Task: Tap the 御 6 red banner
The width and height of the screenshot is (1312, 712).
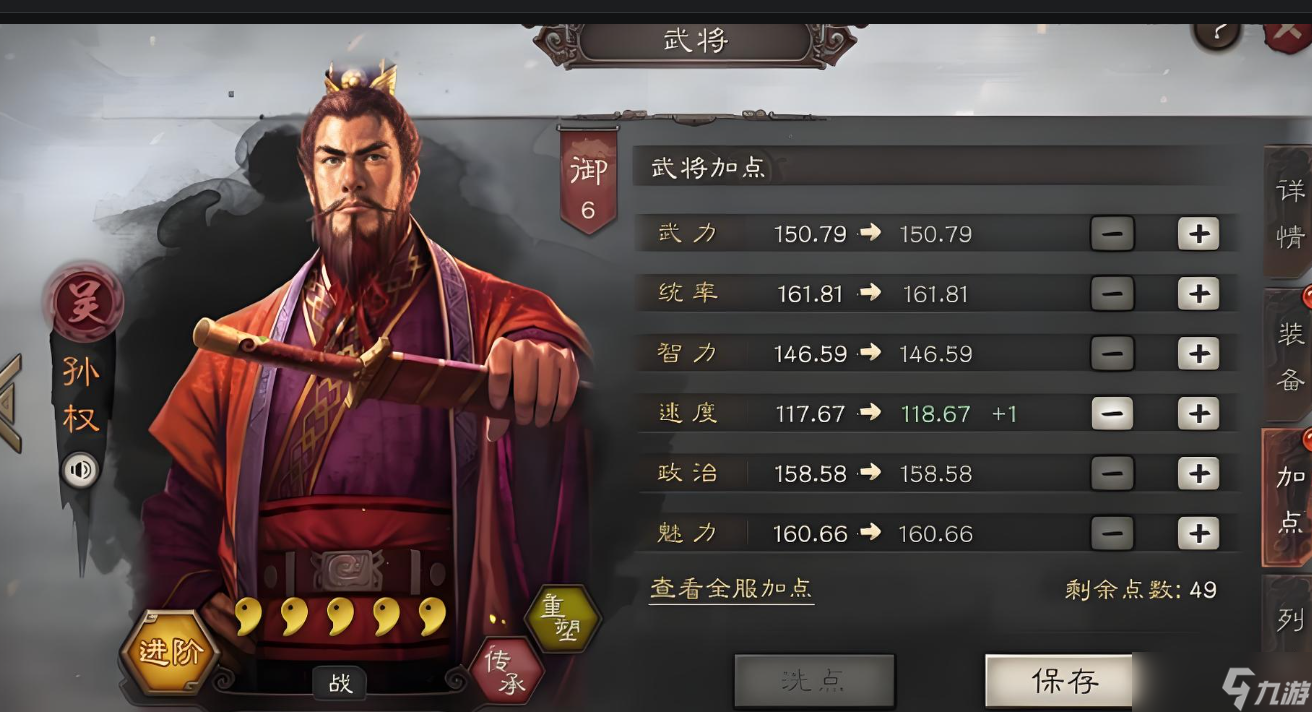Action: click(x=587, y=181)
